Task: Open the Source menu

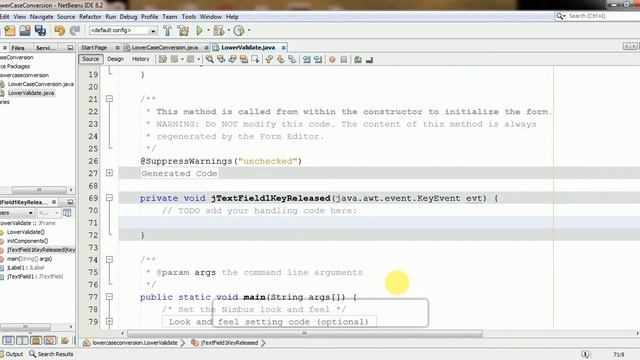Action: [66, 17]
